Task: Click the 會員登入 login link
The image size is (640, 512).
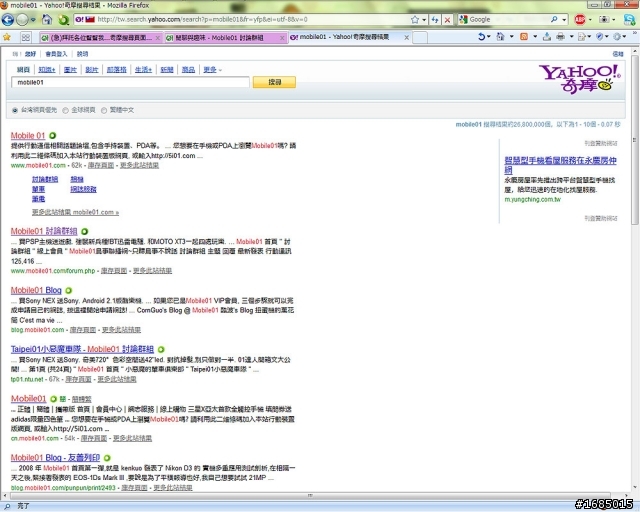Action: [x=56, y=54]
